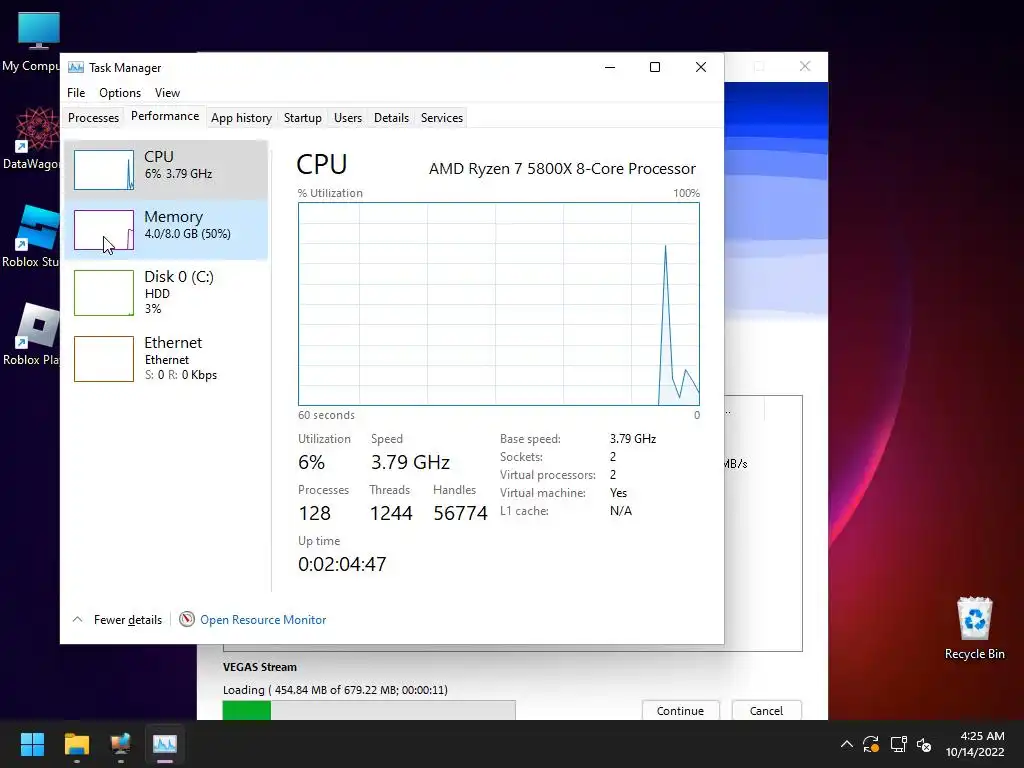Switch to the Details tab
Image resolution: width=1024 pixels, height=768 pixels.
pyautogui.click(x=391, y=118)
